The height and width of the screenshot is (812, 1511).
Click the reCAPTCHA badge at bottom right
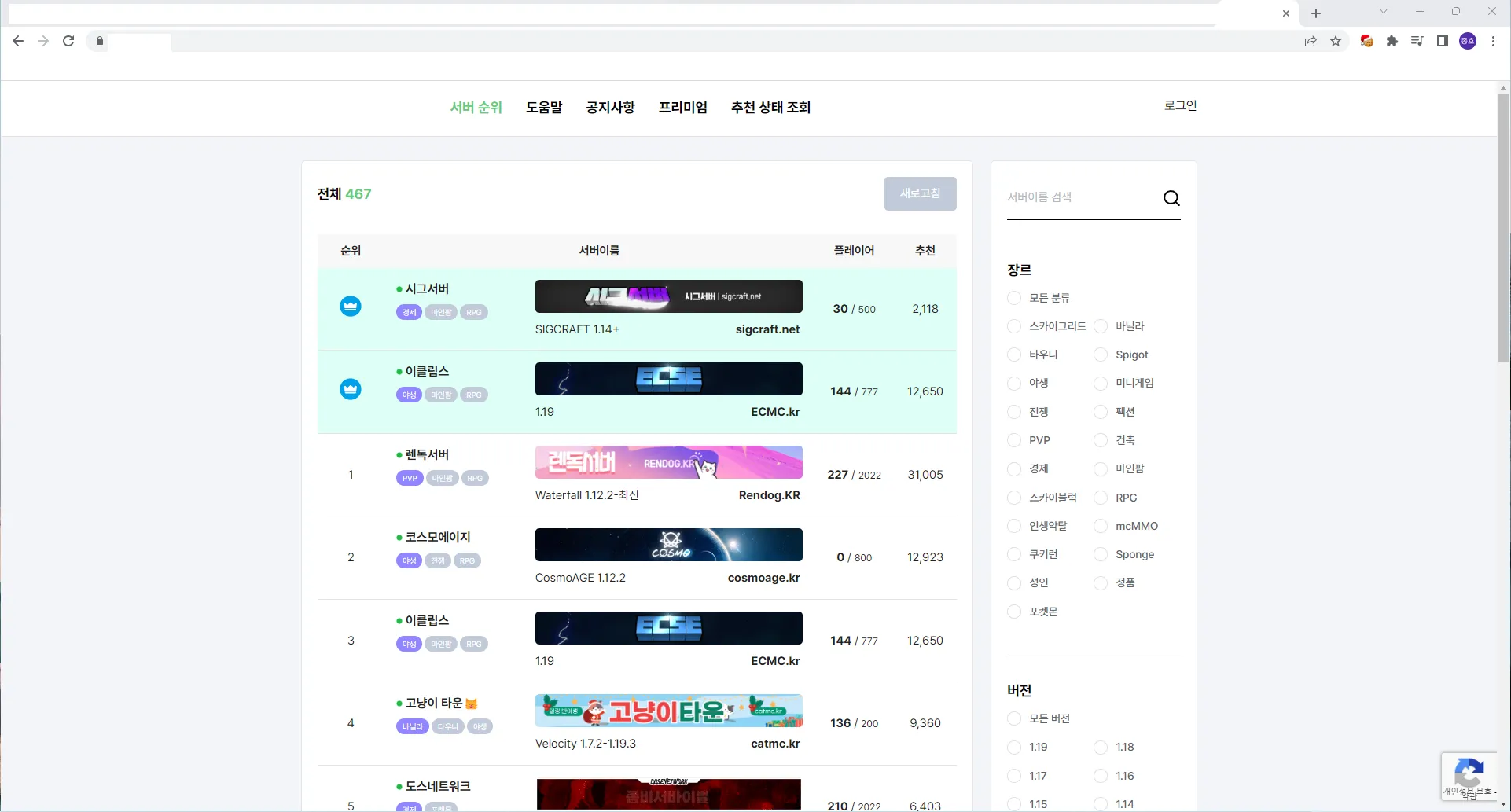click(x=1469, y=776)
